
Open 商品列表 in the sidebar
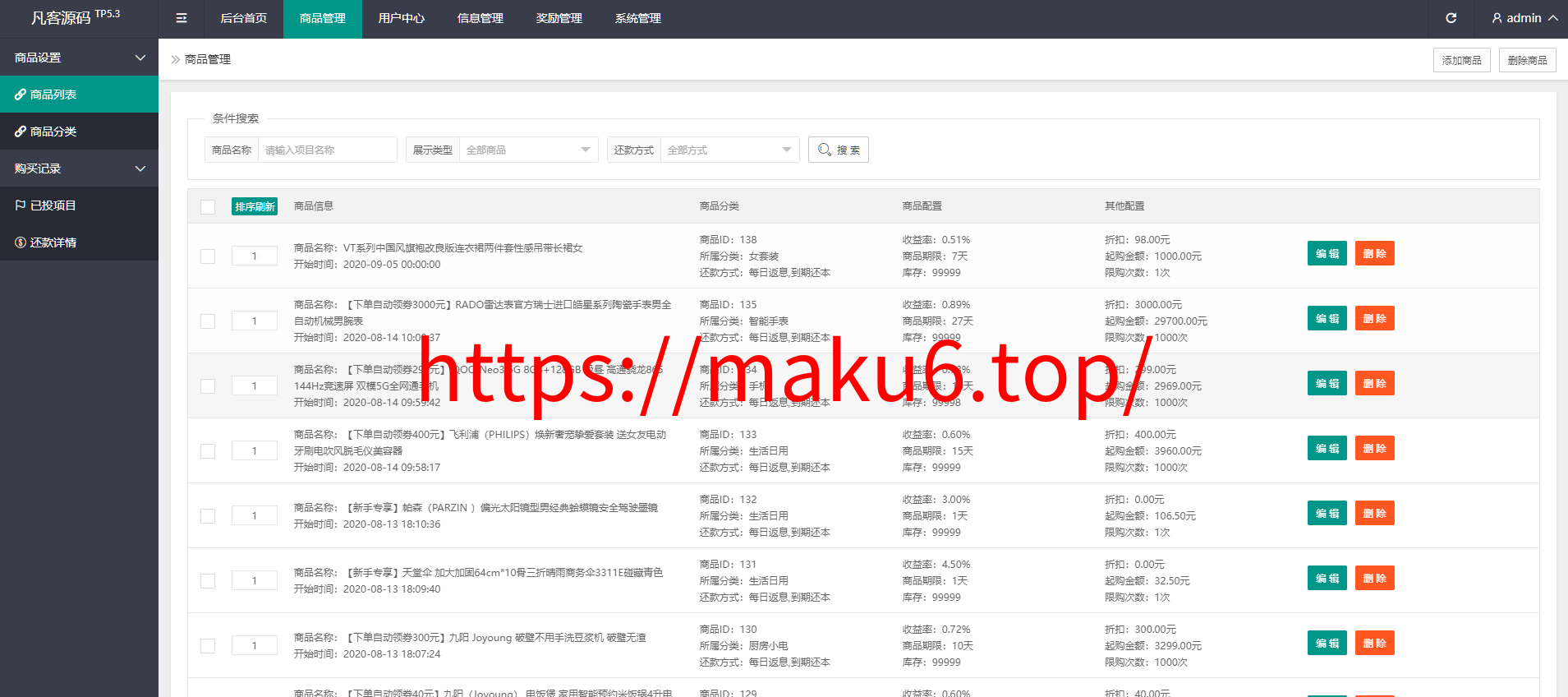[79, 95]
